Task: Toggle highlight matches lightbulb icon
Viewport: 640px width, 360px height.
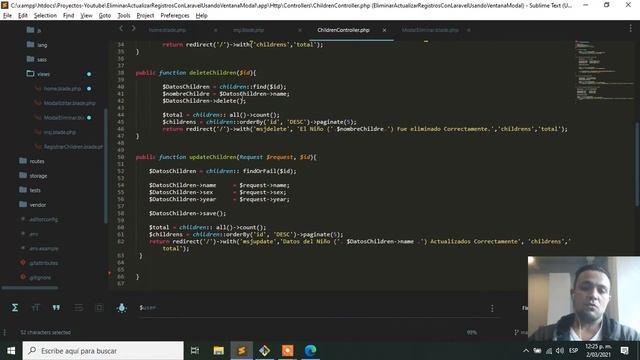Action: click(x=122, y=307)
